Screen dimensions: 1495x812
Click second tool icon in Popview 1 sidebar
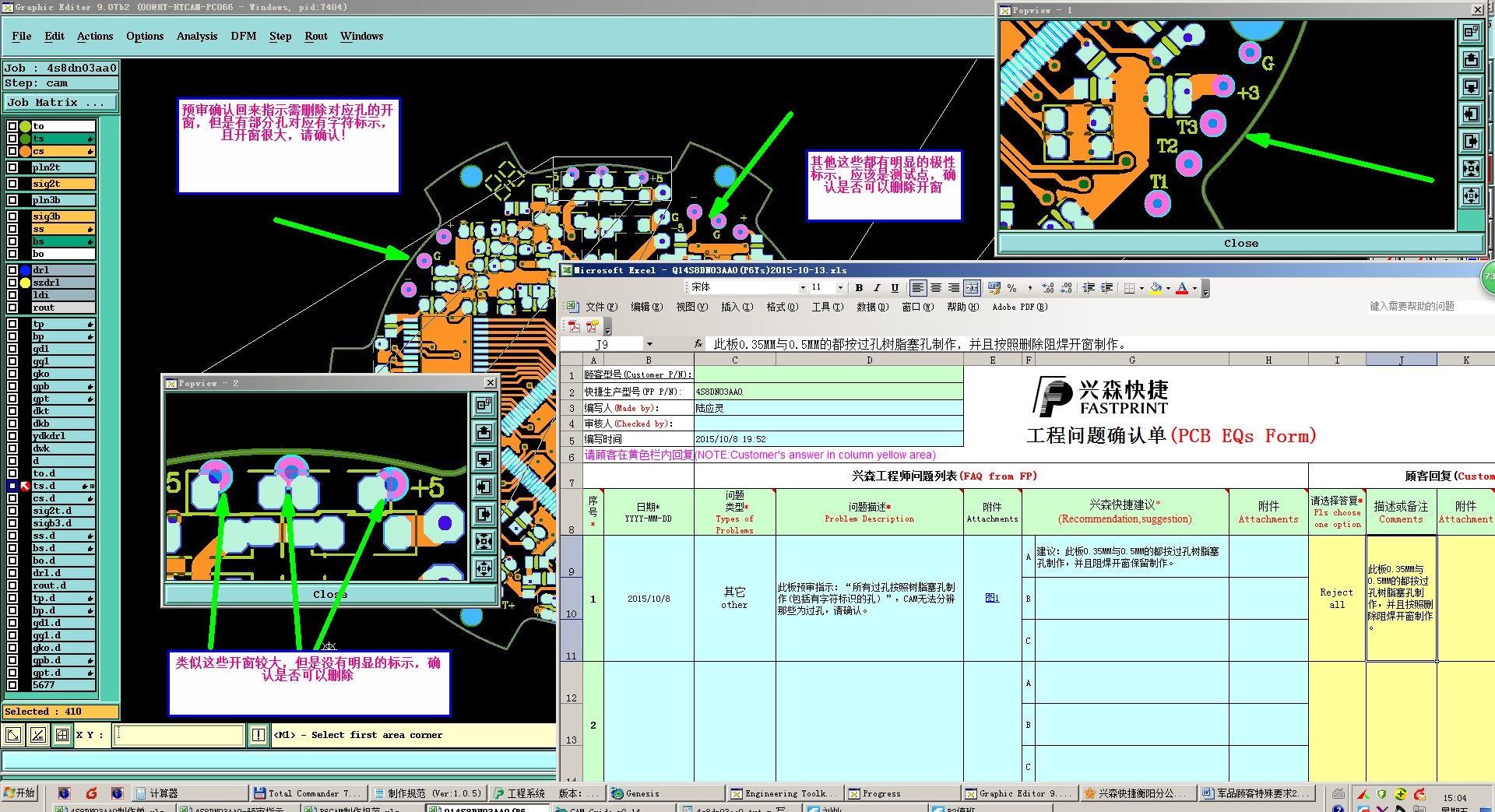click(x=1471, y=60)
